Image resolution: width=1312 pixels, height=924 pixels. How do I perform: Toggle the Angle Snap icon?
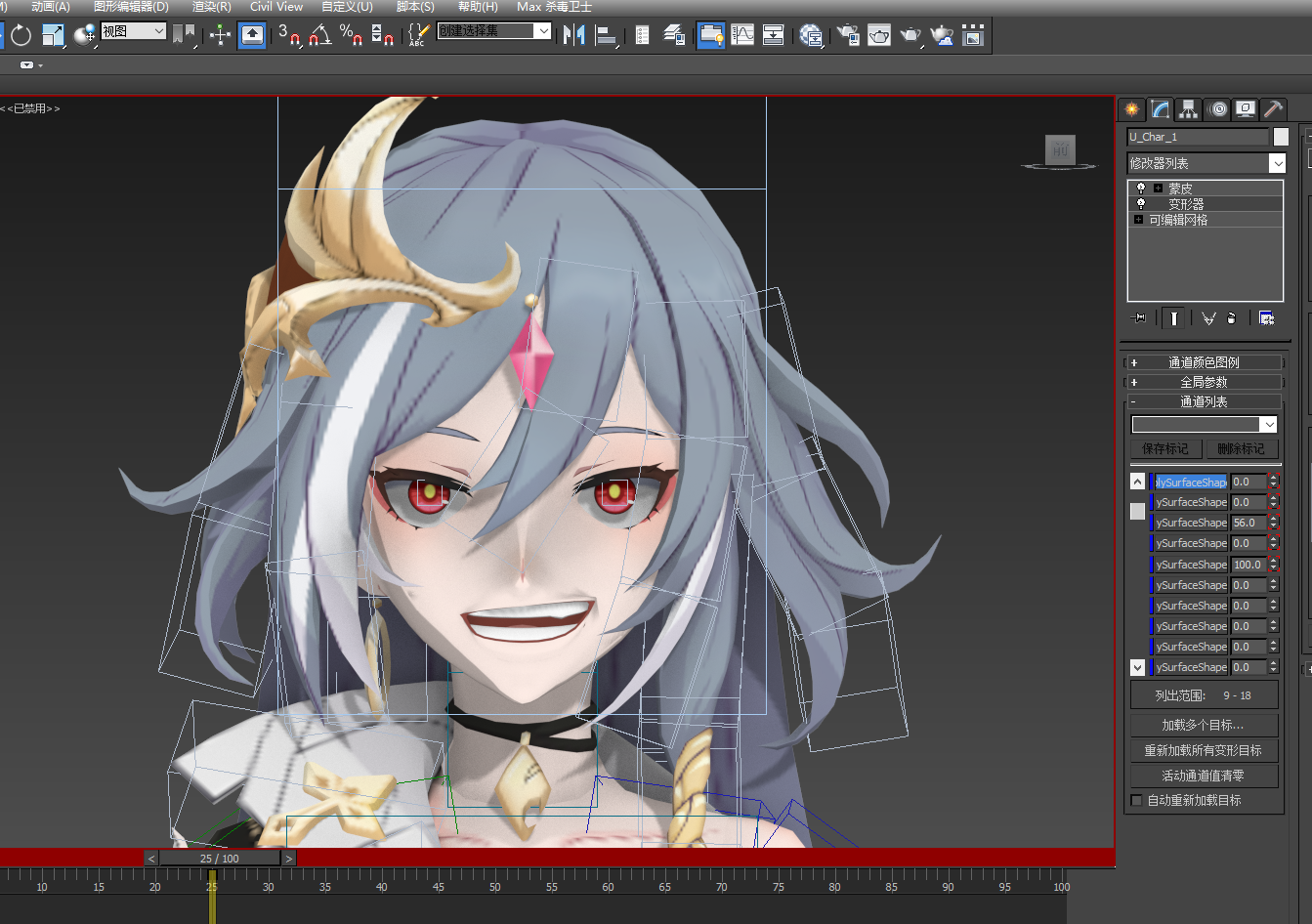pyautogui.click(x=319, y=36)
